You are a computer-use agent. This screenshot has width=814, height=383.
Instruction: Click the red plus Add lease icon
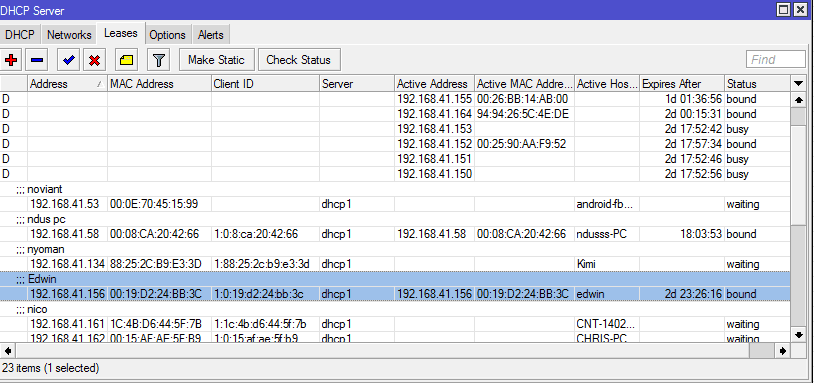coord(10,60)
